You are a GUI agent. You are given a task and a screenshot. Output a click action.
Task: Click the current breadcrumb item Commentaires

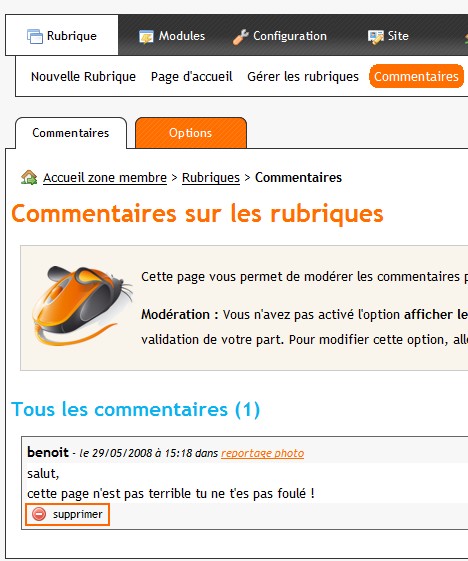298,177
